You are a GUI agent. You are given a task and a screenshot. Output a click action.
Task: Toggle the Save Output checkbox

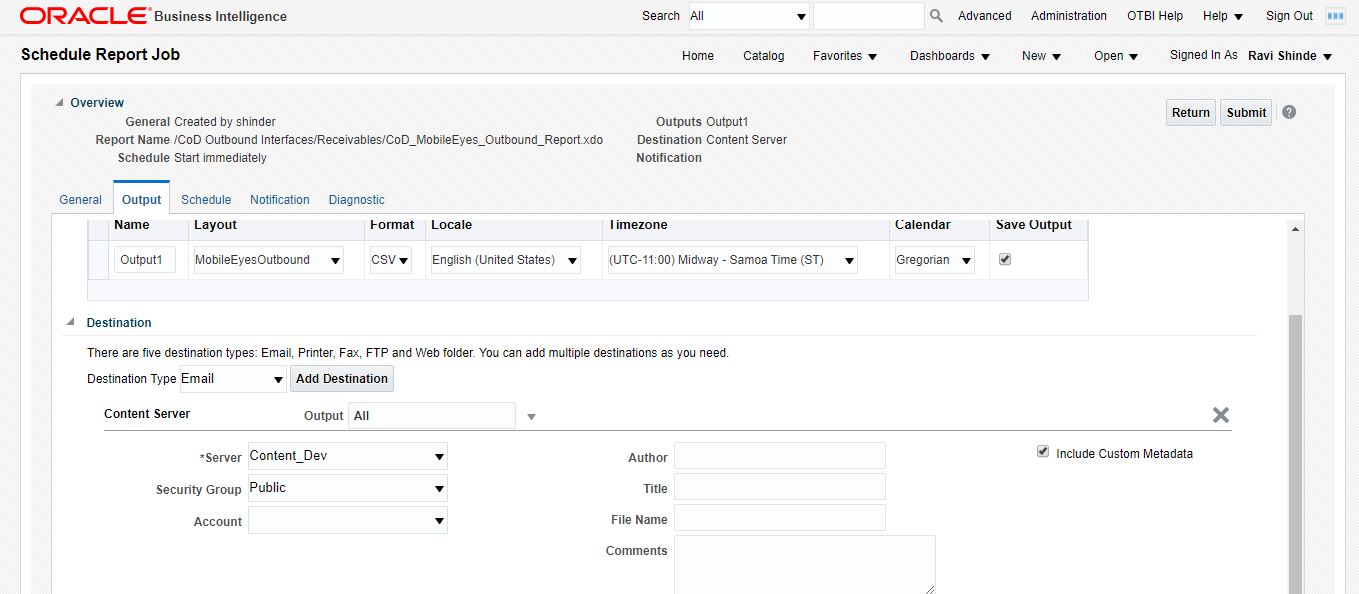pyautogui.click(x=1005, y=259)
